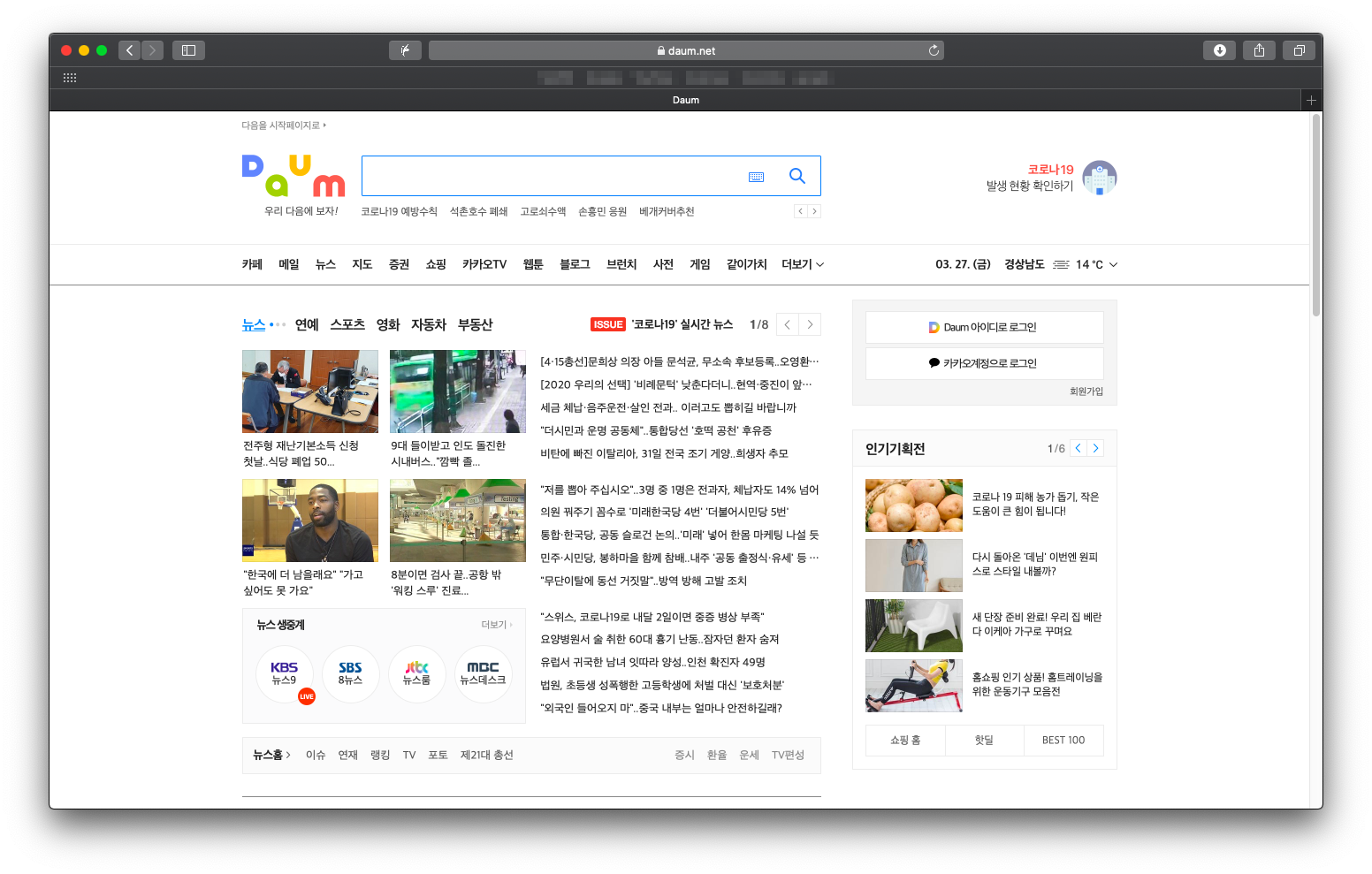Click the magnifier search button
Viewport: 1372px width, 874px height.
(x=797, y=176)
